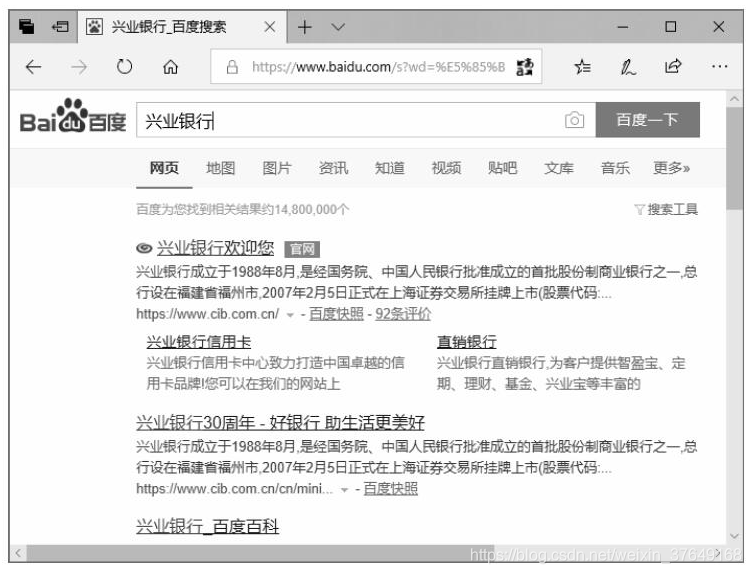
Task: Switch to the 音乐 tab
Action: pos(615,168)
